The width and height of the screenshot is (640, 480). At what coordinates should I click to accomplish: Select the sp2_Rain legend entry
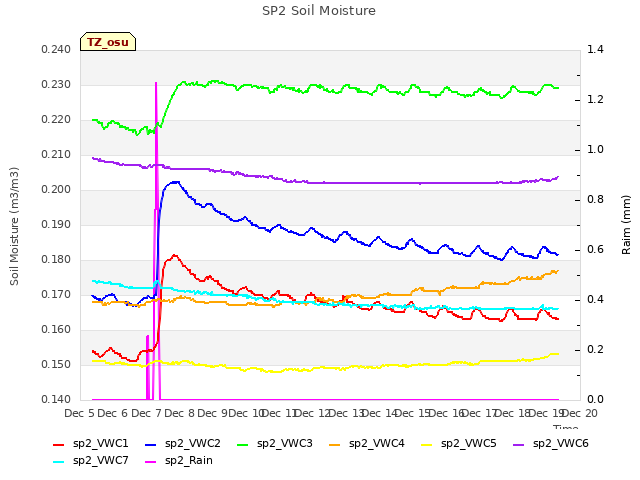pos(179,460)
